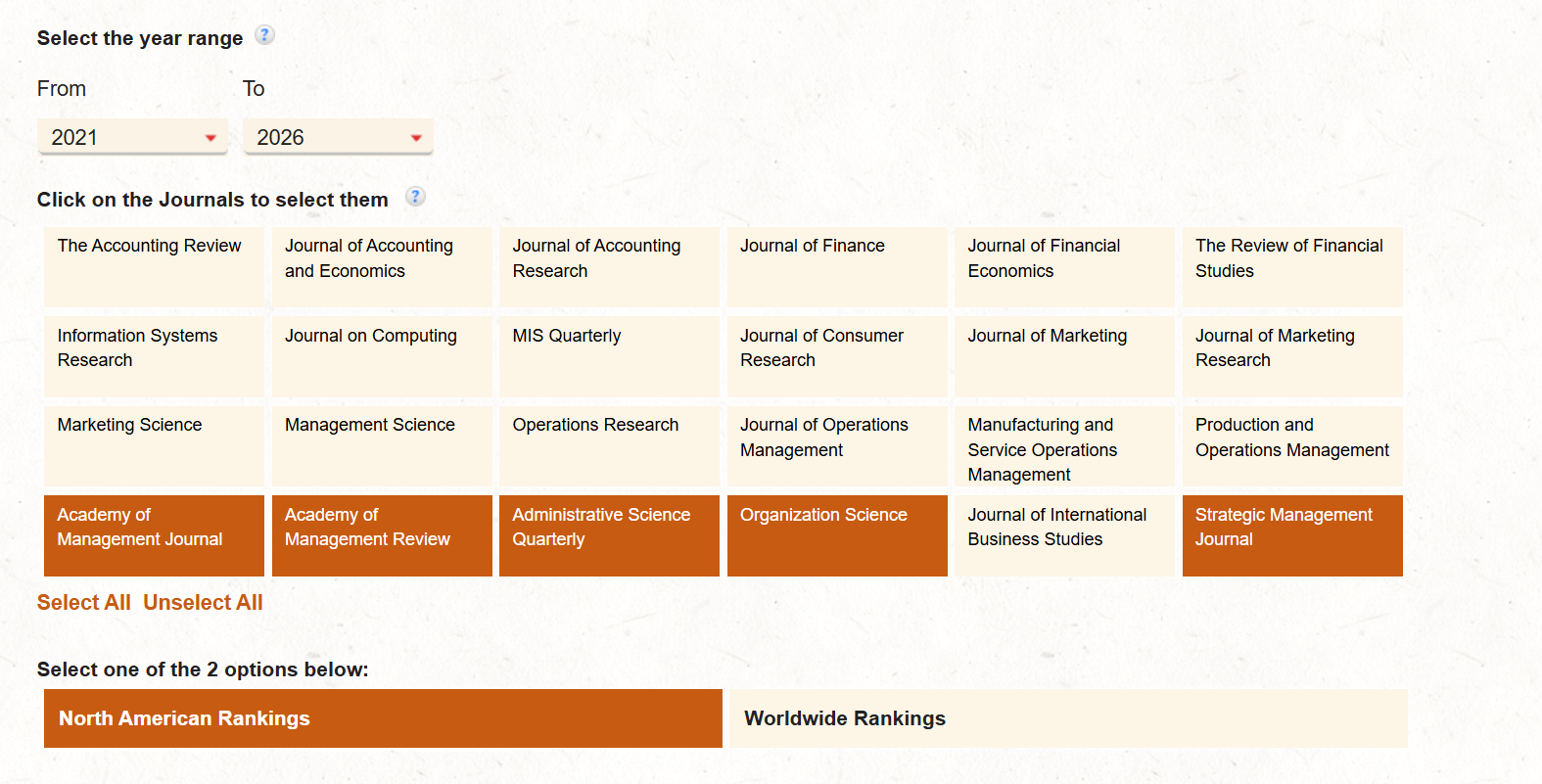
Task: Click the Select All link
Action: (83, 603)
